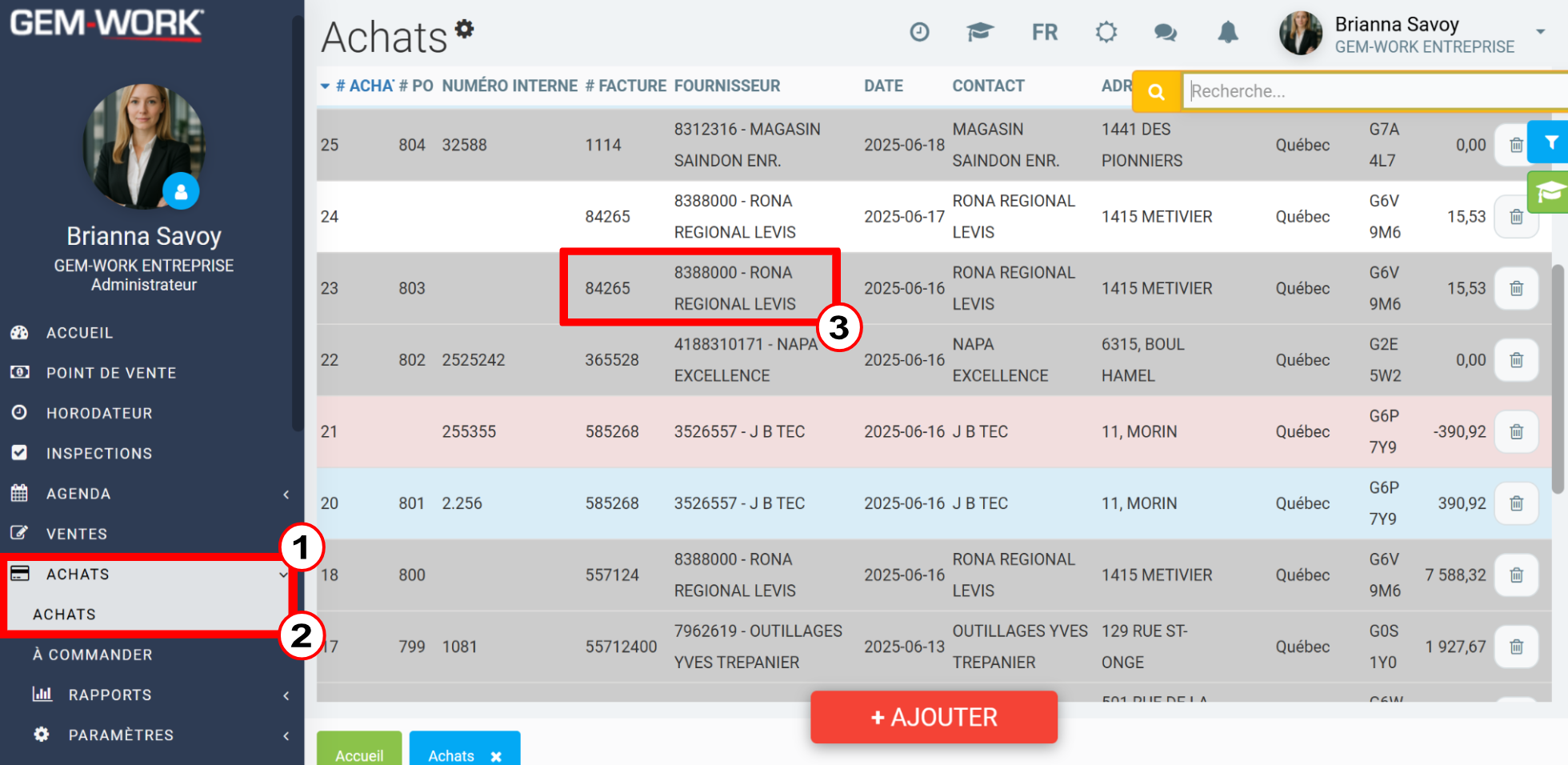Click the + AJOUTER button
Image resolution: width=1568 pixels, height=765 pixels.
point(934,717)
